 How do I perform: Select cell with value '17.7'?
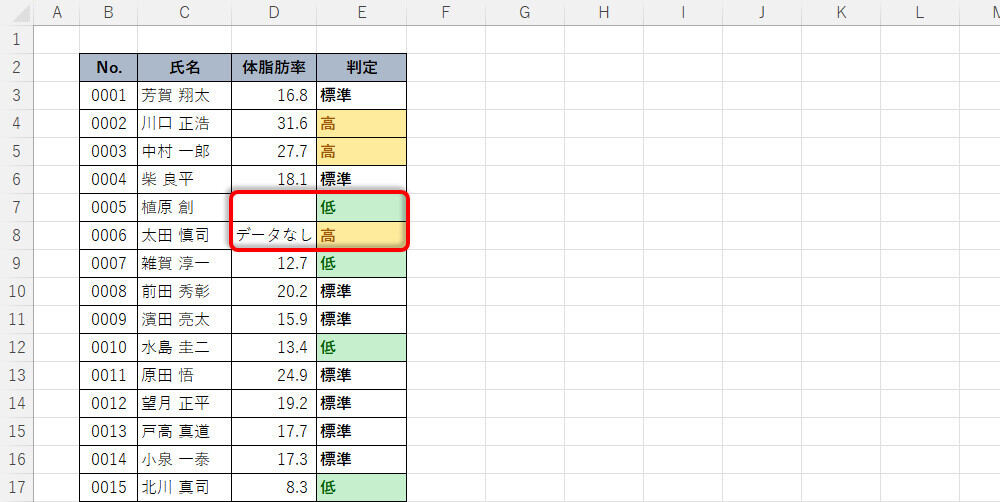tap(274, 431)
